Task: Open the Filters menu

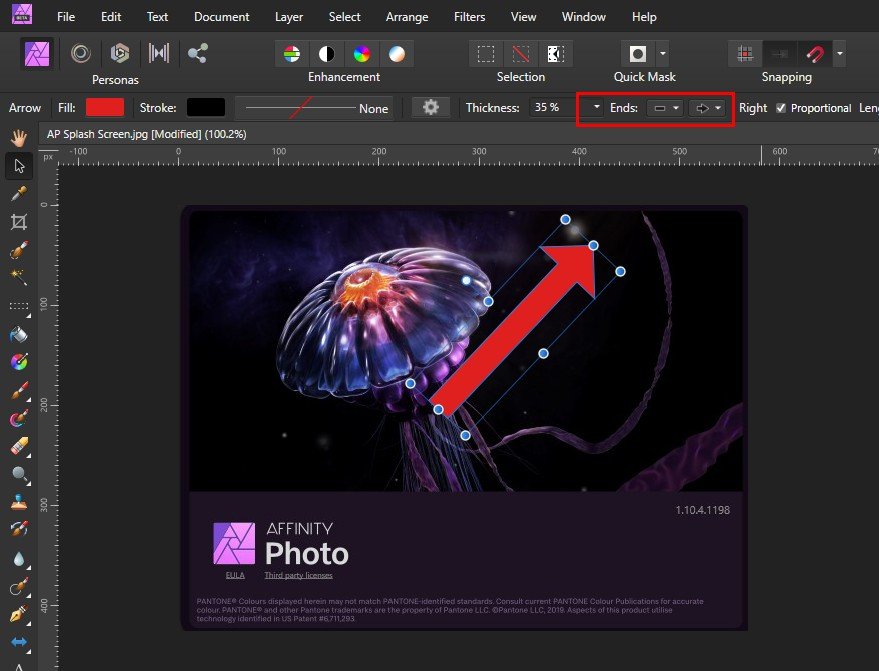Action: tap(469, 17)
